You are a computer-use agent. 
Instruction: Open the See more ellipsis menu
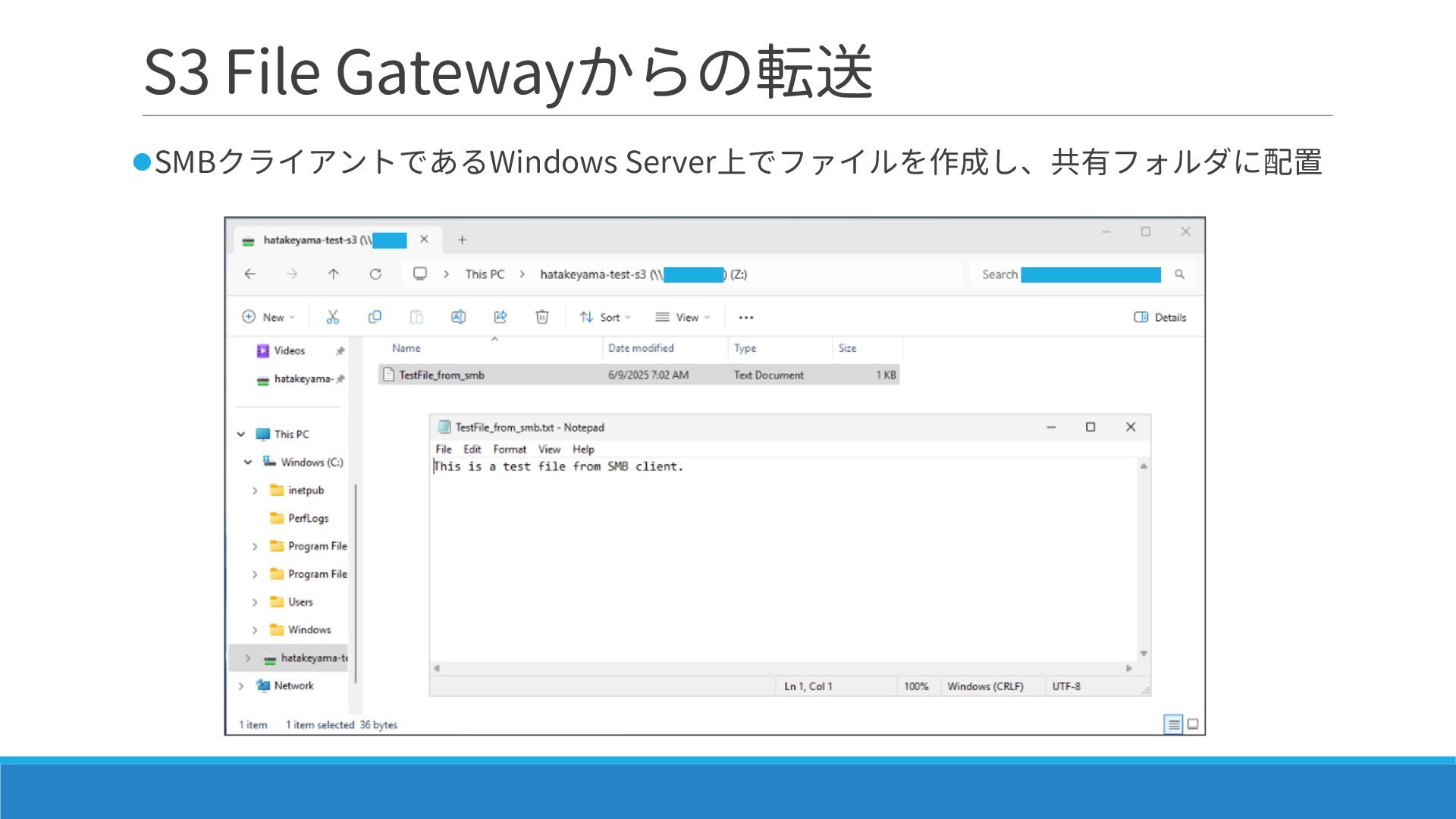(x=746, y=318)
